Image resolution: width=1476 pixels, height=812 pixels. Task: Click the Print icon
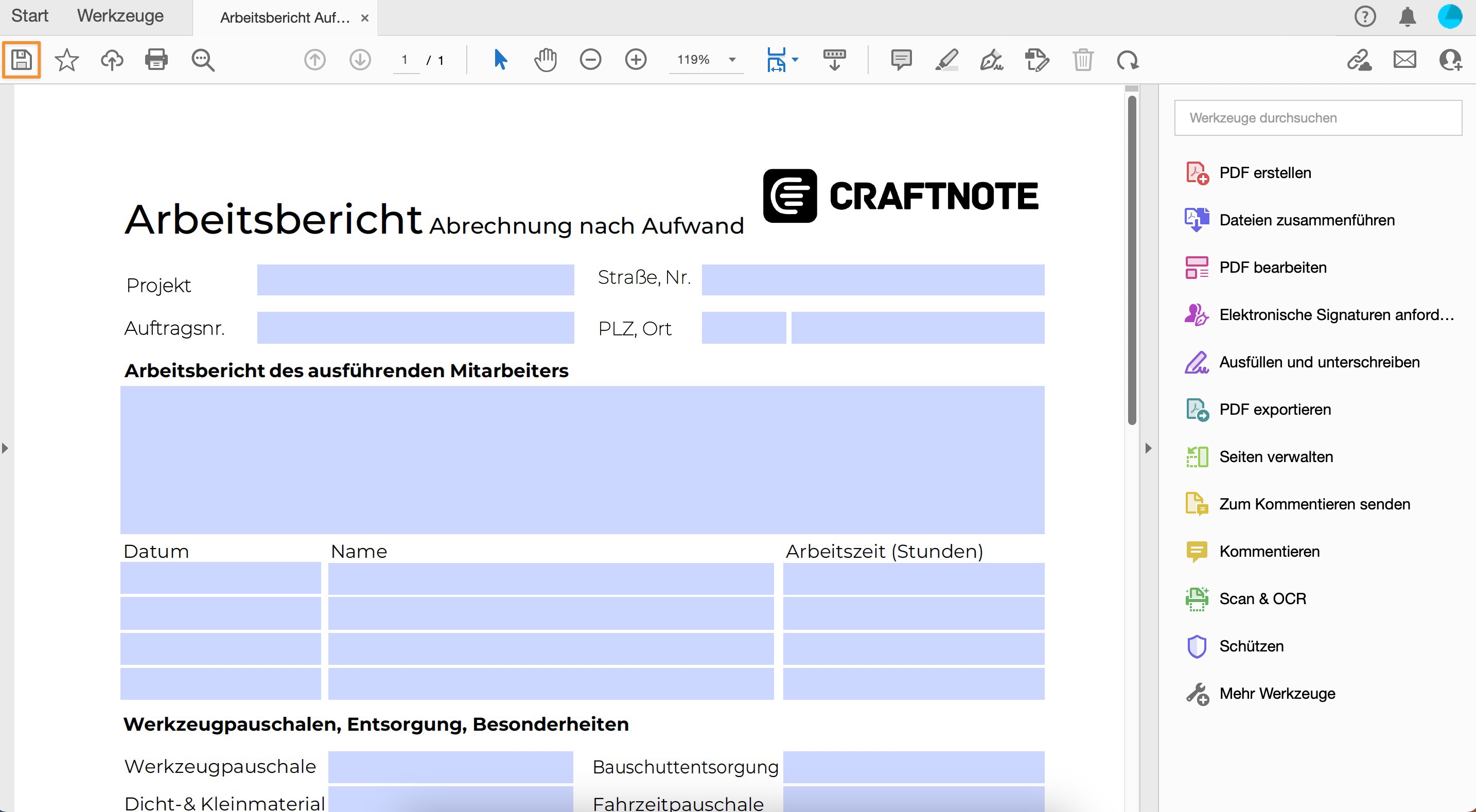[x=156, y=60]
